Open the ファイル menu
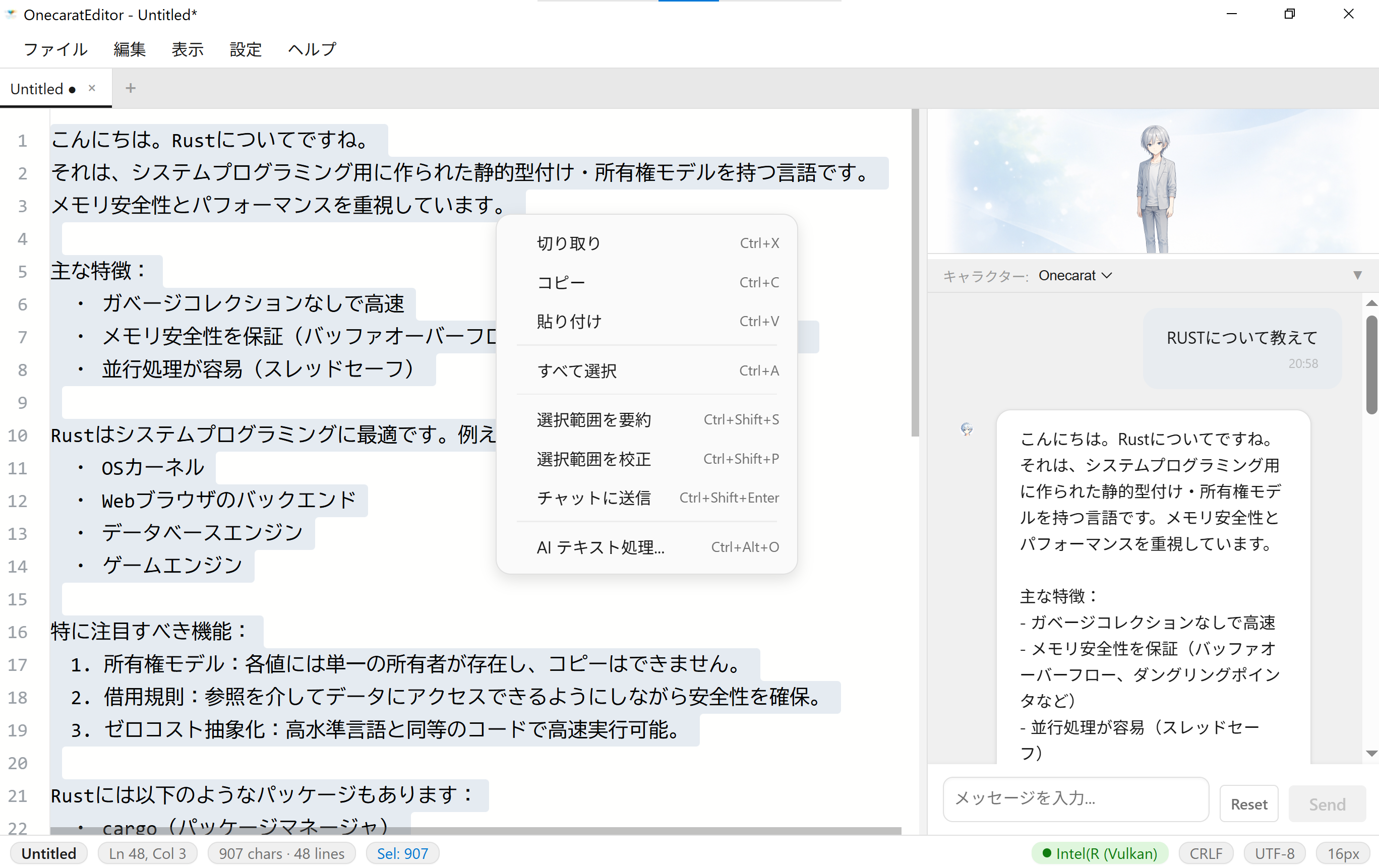The width and height of the screenshot is (1379, 868). [x=55, y=49]
